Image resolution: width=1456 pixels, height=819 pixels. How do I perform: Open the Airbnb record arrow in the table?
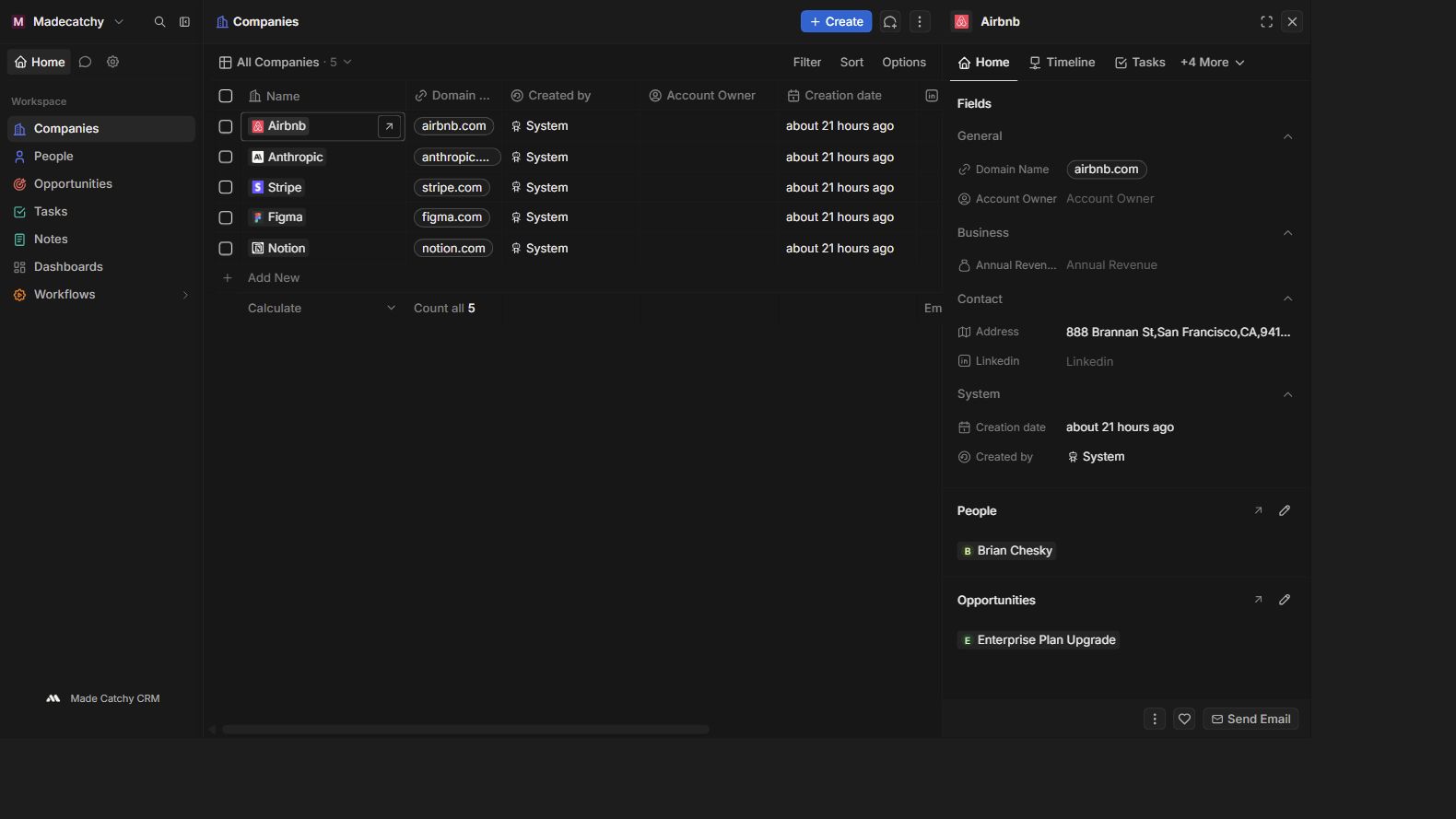tap(390, 127)
